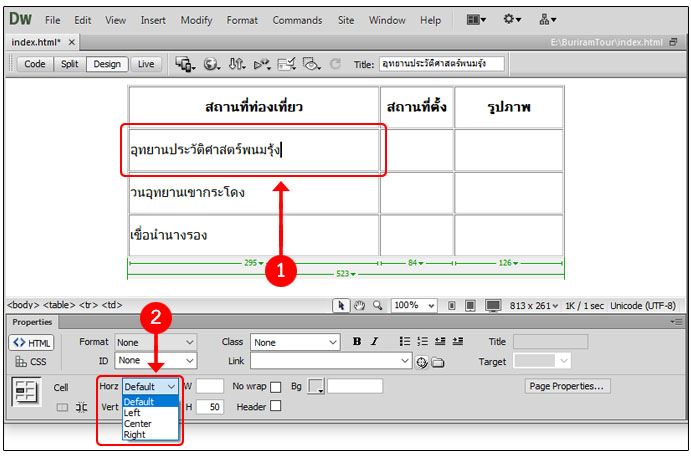The width and height of the screenshot is (691, 458).
Task: Choose Center in the Horz dropdown list
Action: point(138,424)
